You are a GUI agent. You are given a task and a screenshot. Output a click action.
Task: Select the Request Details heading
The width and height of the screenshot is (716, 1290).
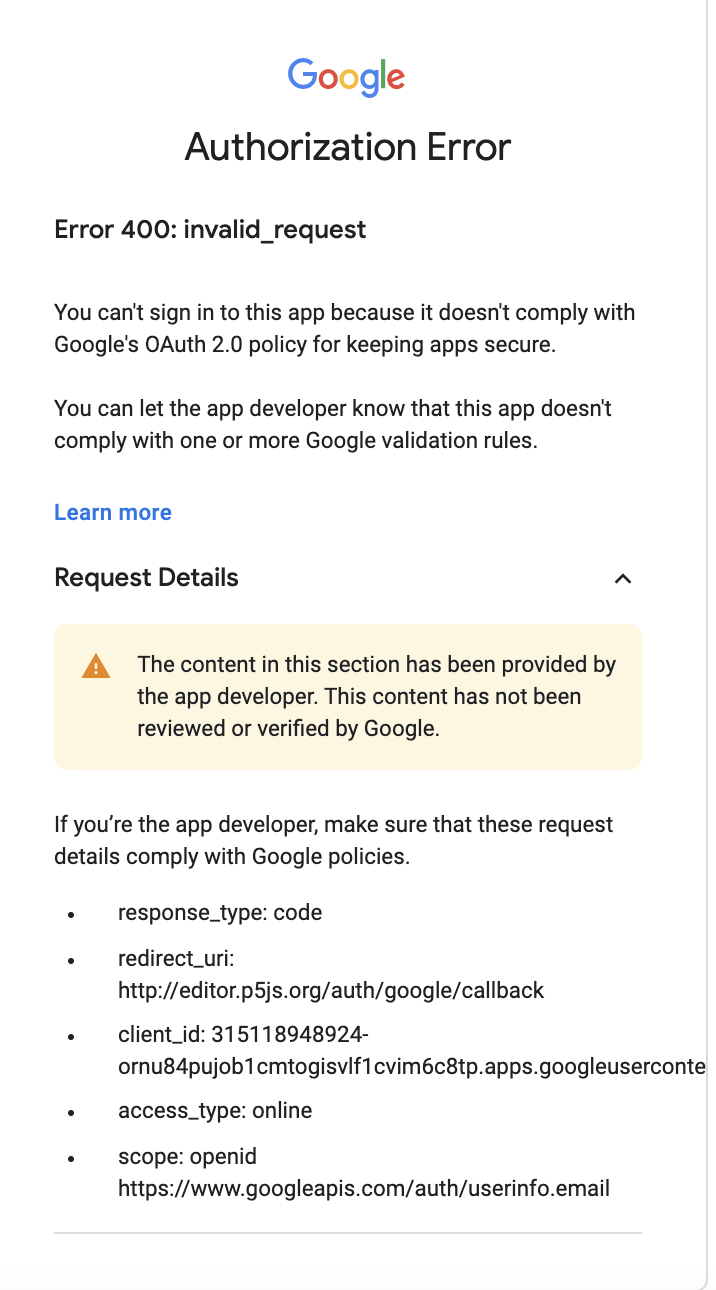(146, 577)
